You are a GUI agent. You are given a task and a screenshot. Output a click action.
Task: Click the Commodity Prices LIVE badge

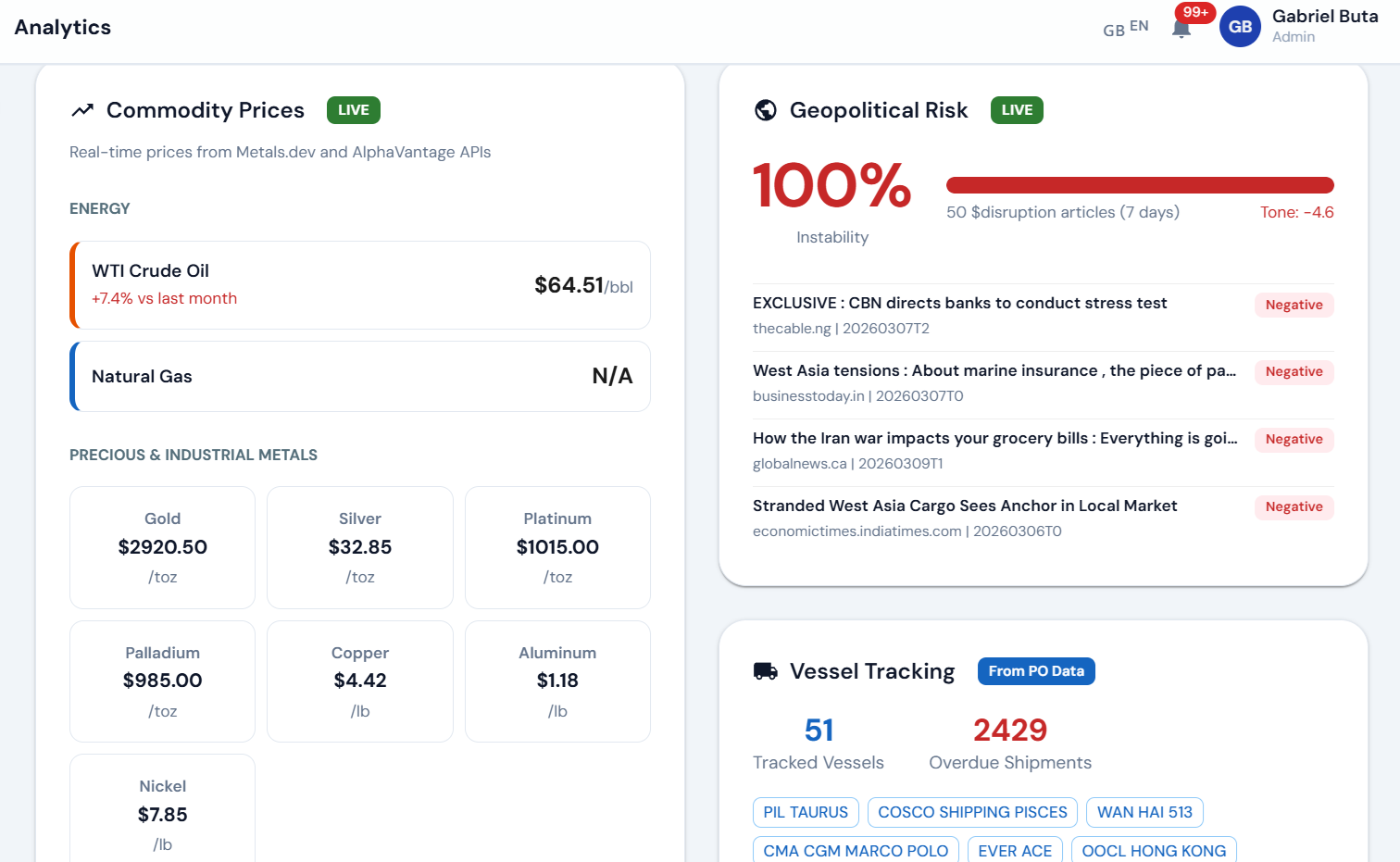pyautogui.click(x=353, y=110)
